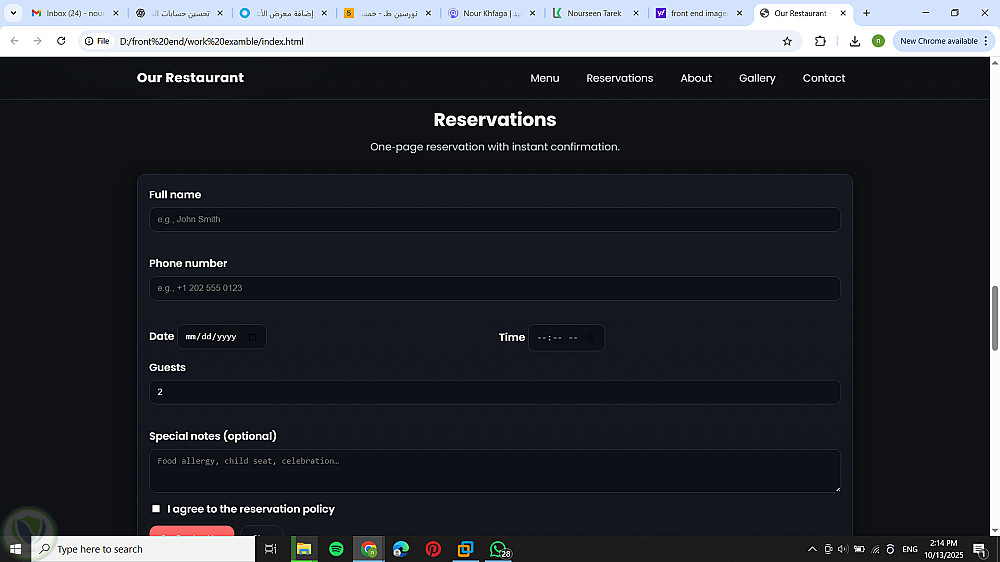Open the Chrome profile avatar
This screenshot has width=1000, height=562.
878,41
